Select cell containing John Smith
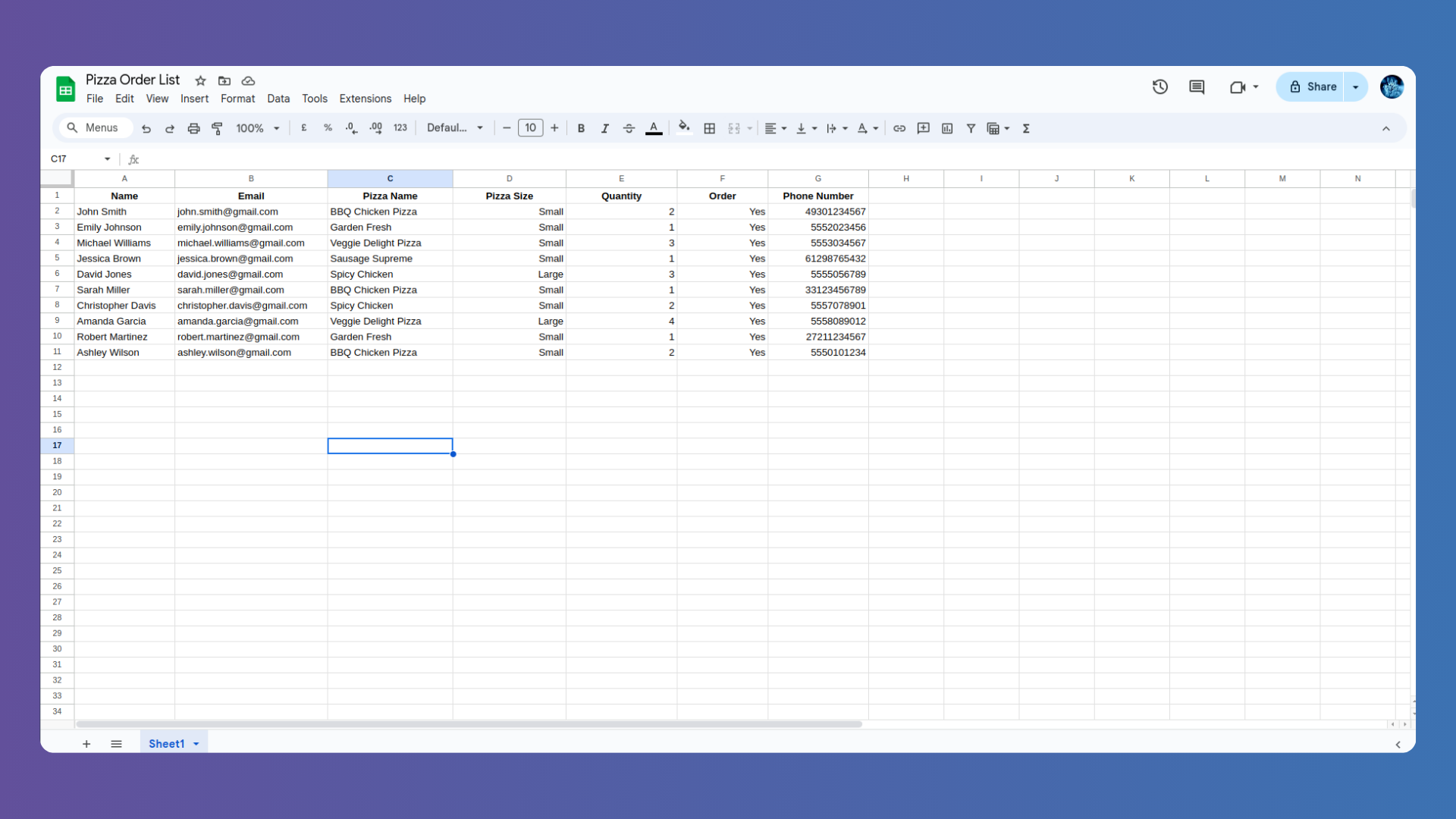This screenshot has height=819, width=1456. click(124, 212)
